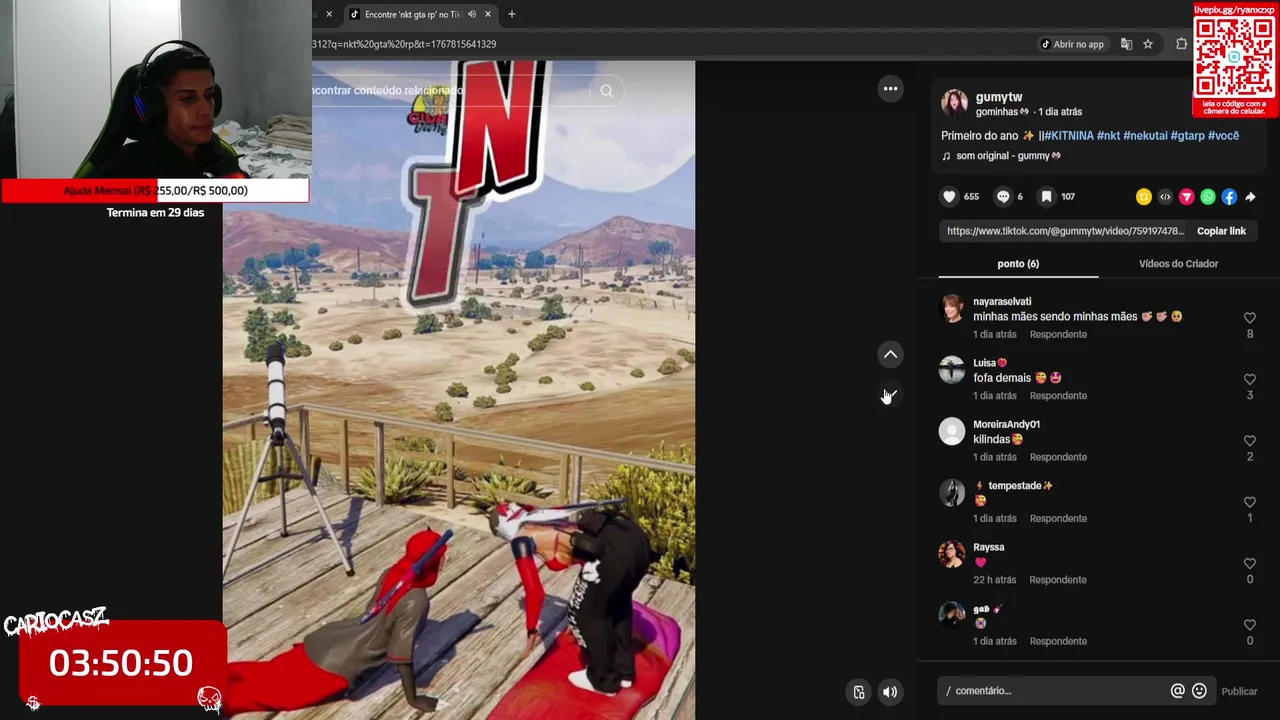Open the #nkt hashtag
Image resolution: width=1280 pixels, height=720 pixels.
click(1108, 136)
